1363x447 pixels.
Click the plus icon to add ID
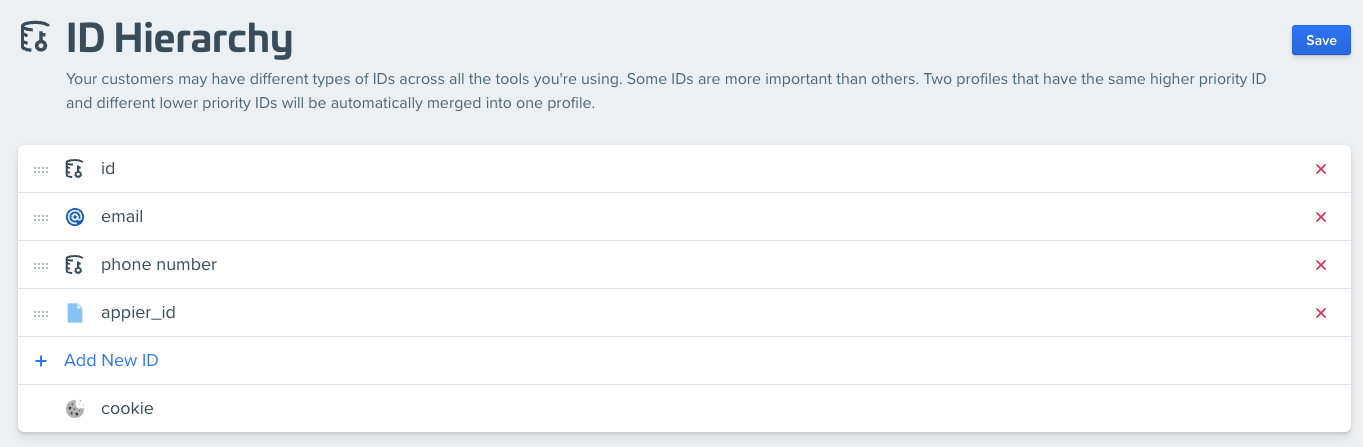[x=41, y=361]
